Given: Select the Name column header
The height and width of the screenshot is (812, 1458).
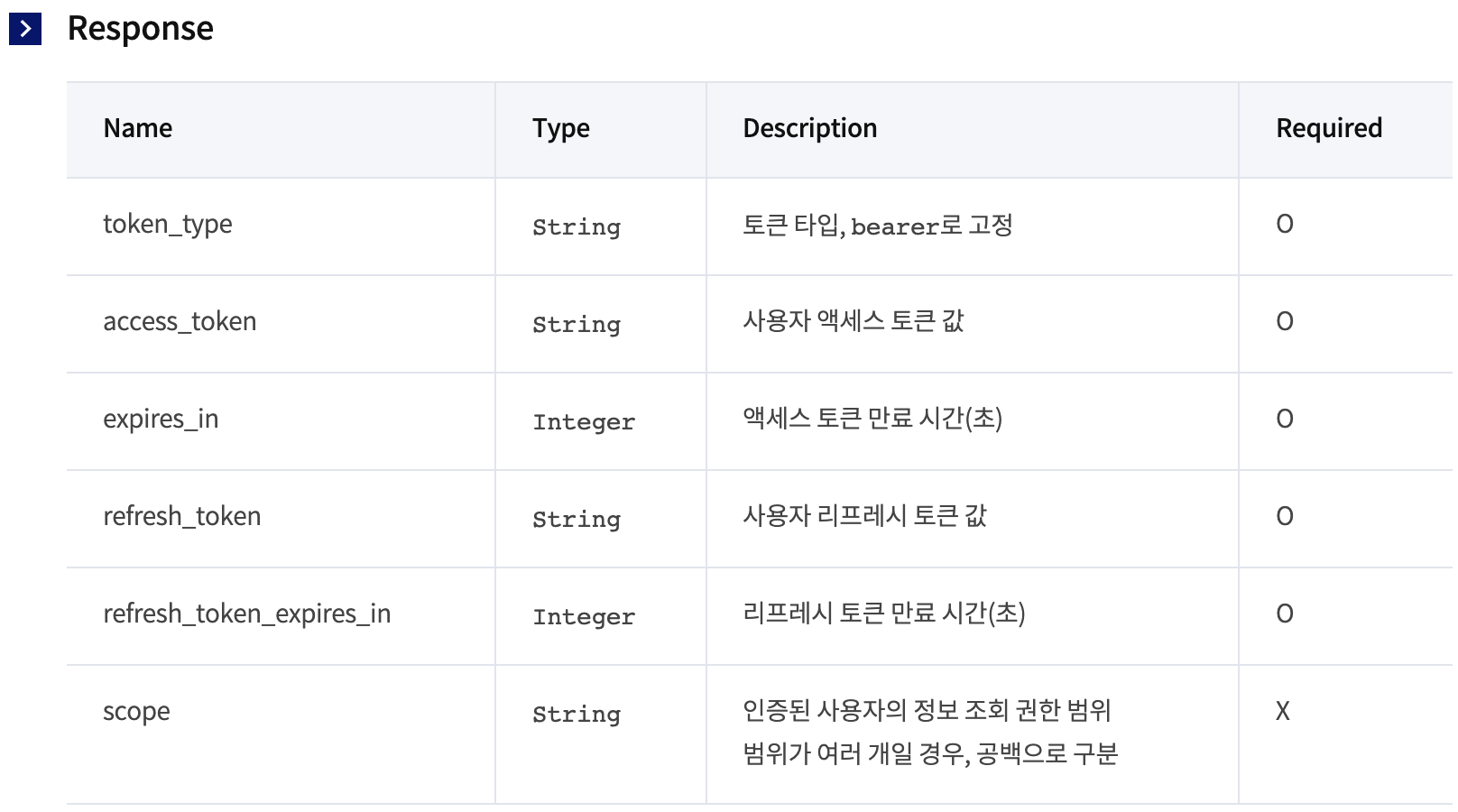Looking at the screenshot, I should pos(138,128).
